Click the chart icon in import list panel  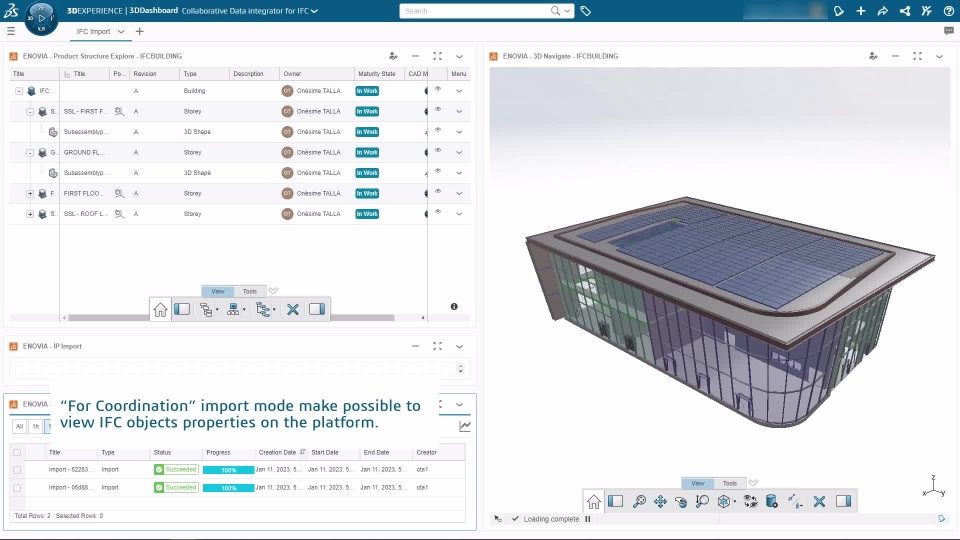point(465,426)
